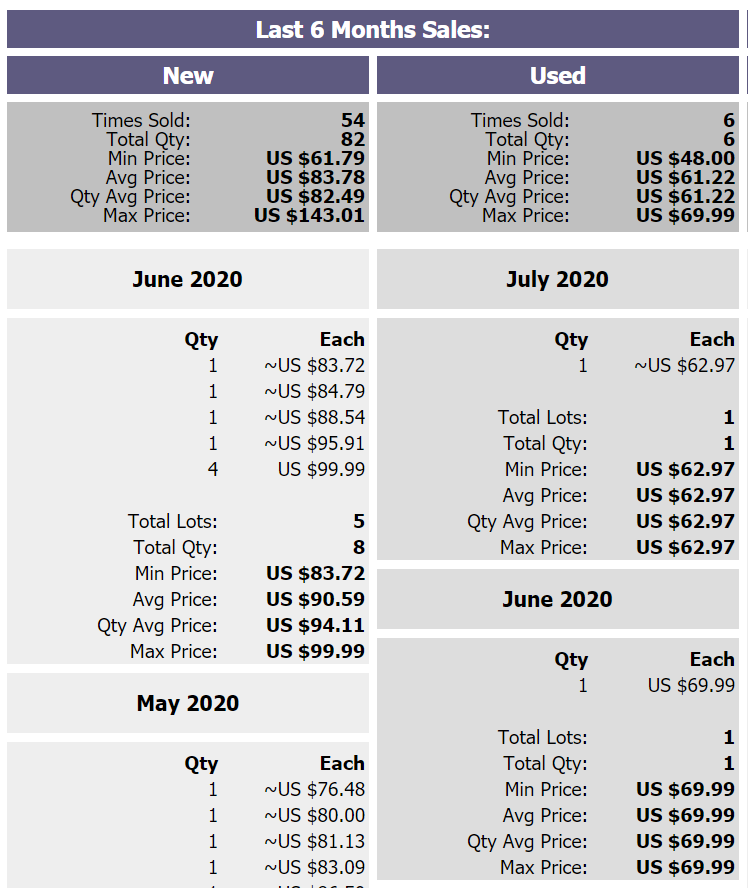Click the ~US $84.79 sale entry
This screenshot has height=888, width=748.
tap(314, 391)
